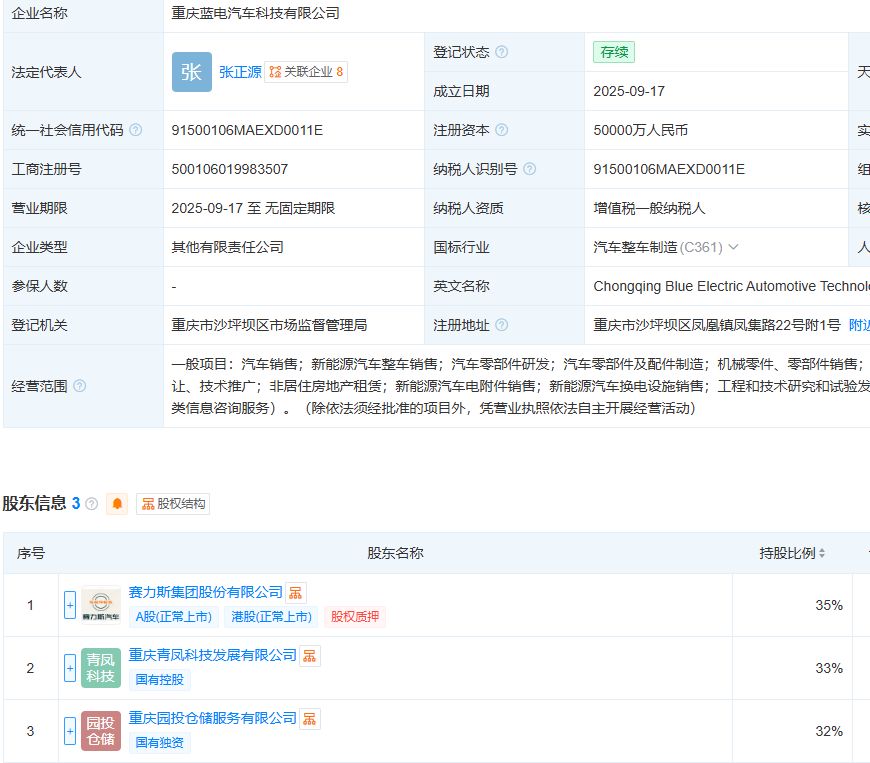
Task: Click the help icon next to 股东信息
Action: (92, 504)
